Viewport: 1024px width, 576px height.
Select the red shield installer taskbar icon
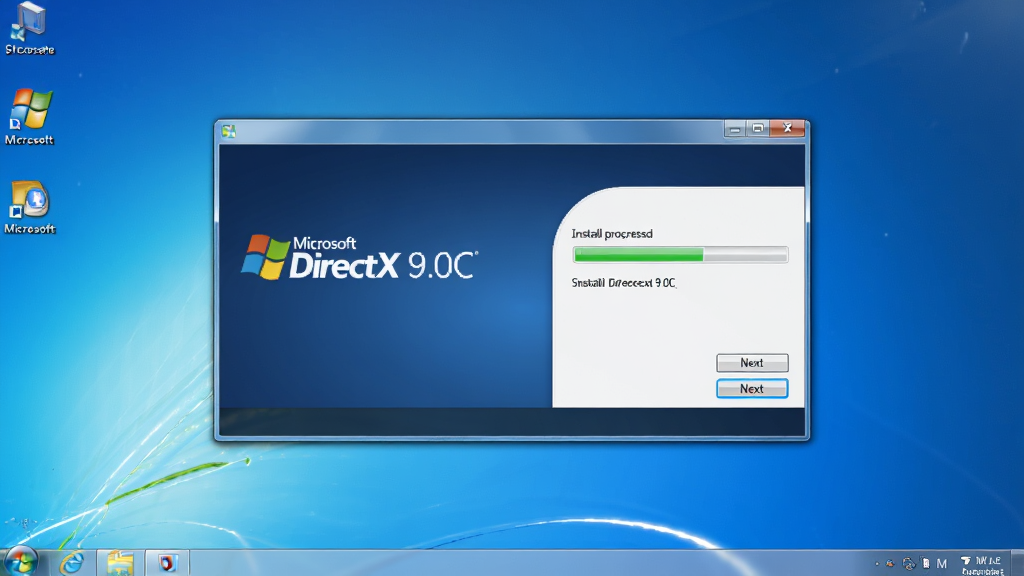click(167, 563)
